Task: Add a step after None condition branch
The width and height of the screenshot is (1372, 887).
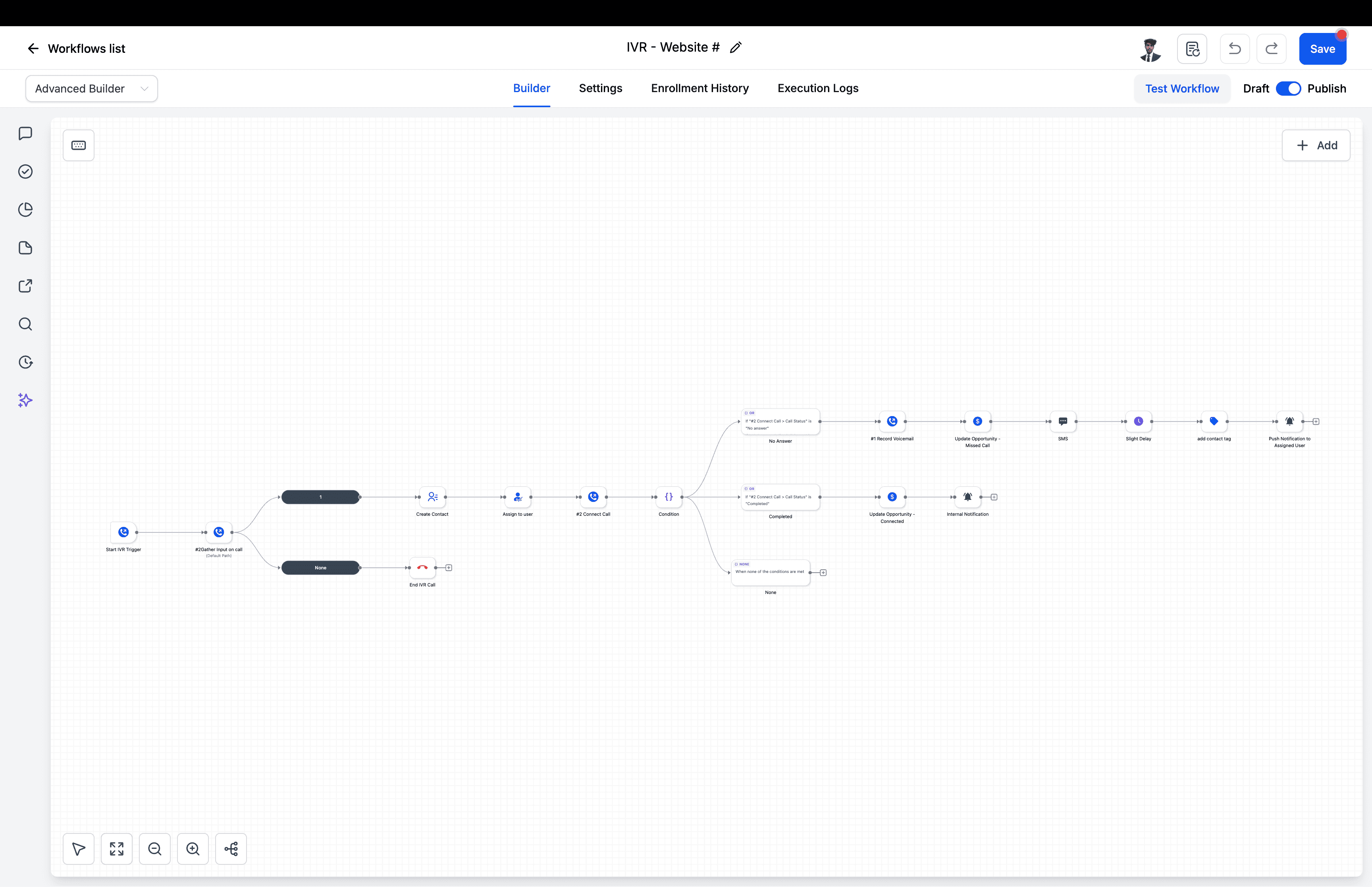Action: [x=823, y=573]
